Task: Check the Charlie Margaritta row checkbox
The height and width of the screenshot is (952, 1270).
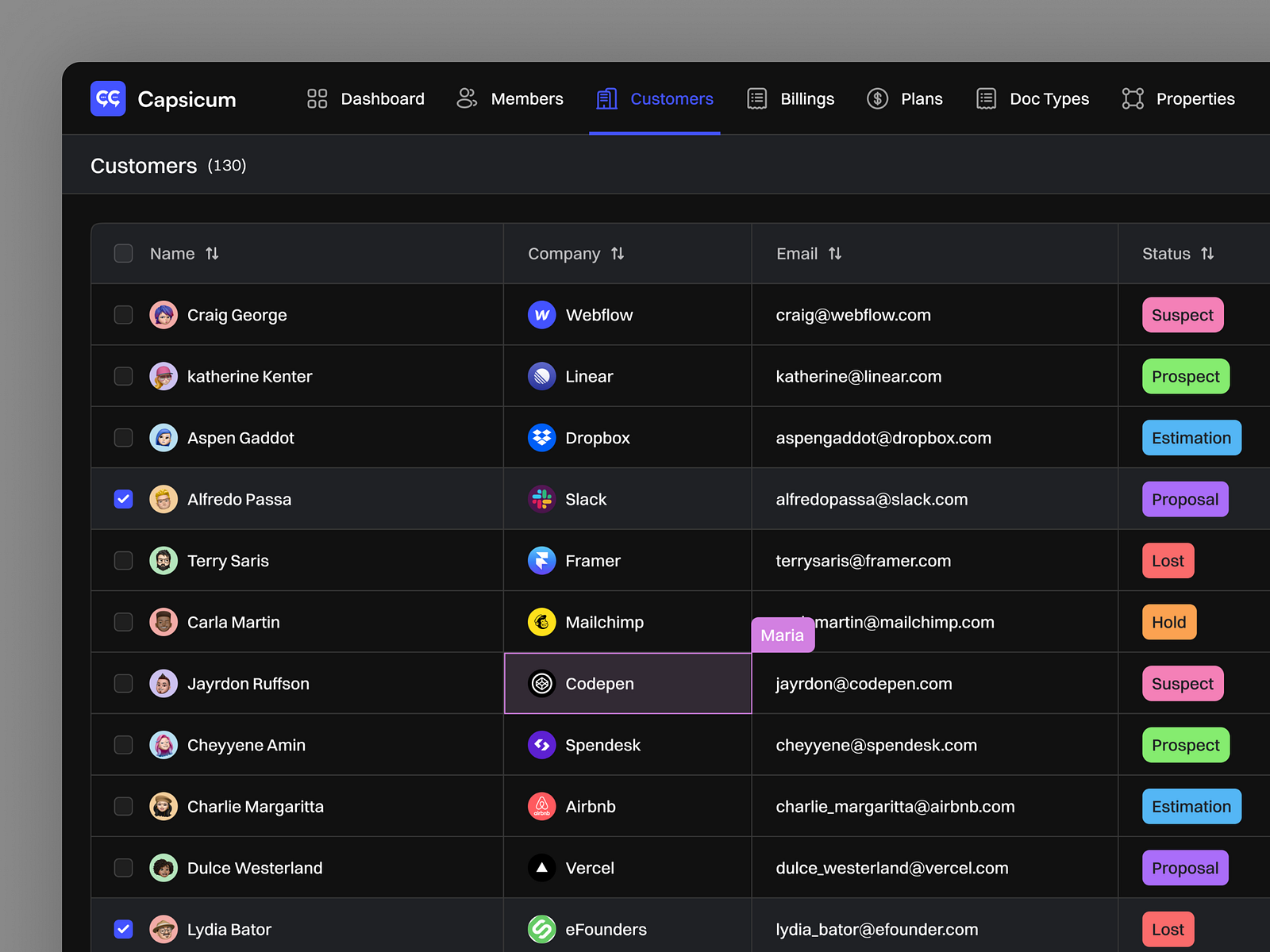Action: 124,807
